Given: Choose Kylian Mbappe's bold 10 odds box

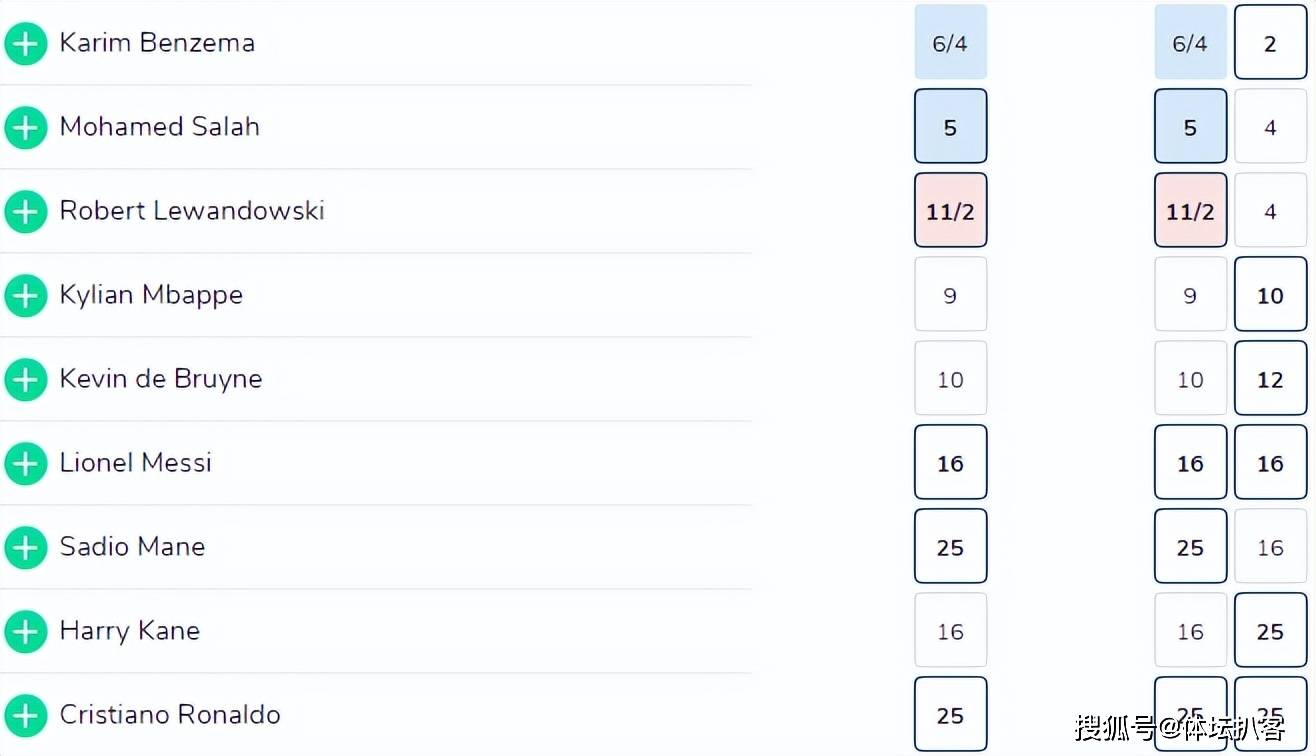Looking at the screenshot, I should click(1270, 295).
